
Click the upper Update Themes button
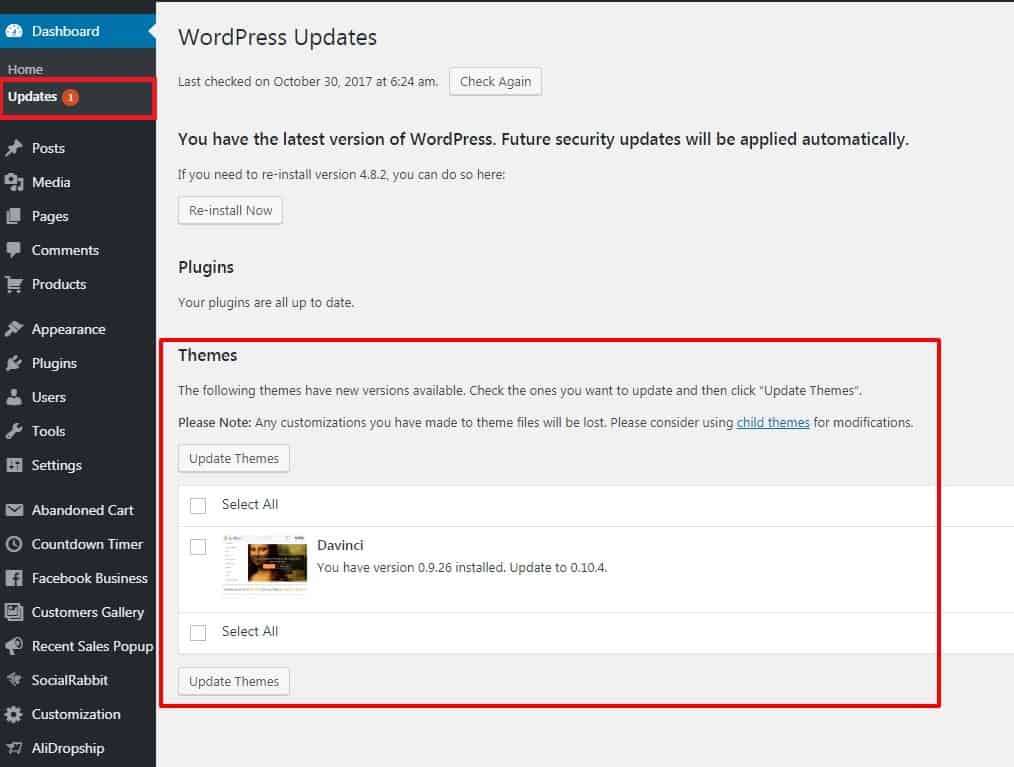[x=234, y=459]
